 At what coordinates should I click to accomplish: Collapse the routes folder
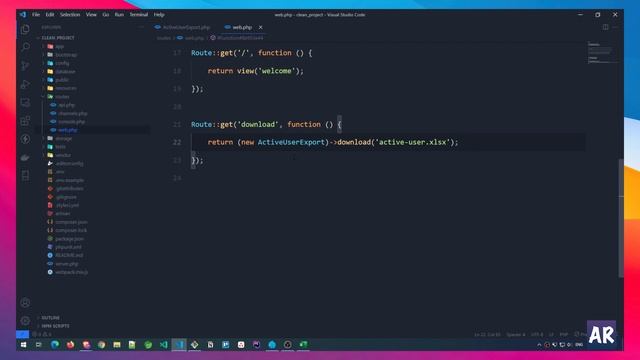pyautogui.click(x=62, y=97)
